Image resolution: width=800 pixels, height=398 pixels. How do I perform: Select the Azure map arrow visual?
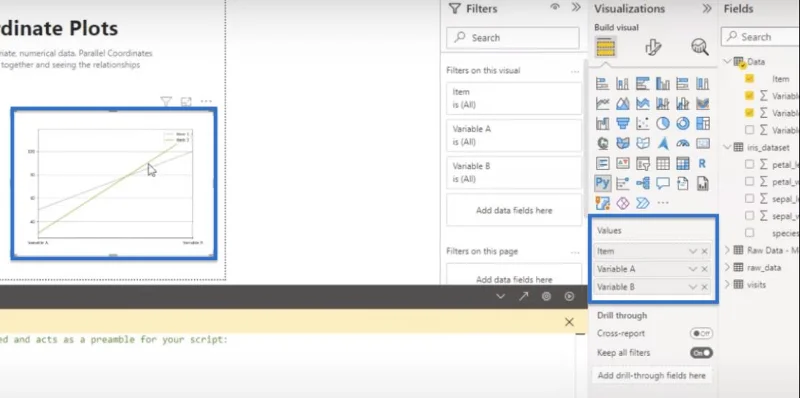point(663,143)
